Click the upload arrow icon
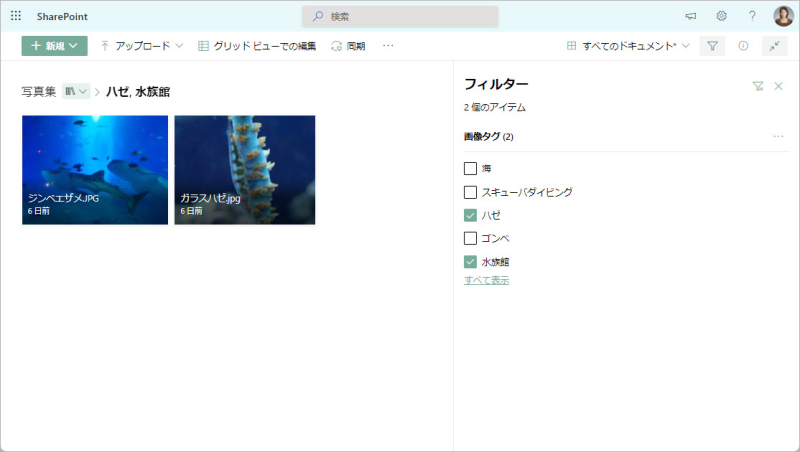The width and height of the screenshot is (800, 452). coord(105,46)
